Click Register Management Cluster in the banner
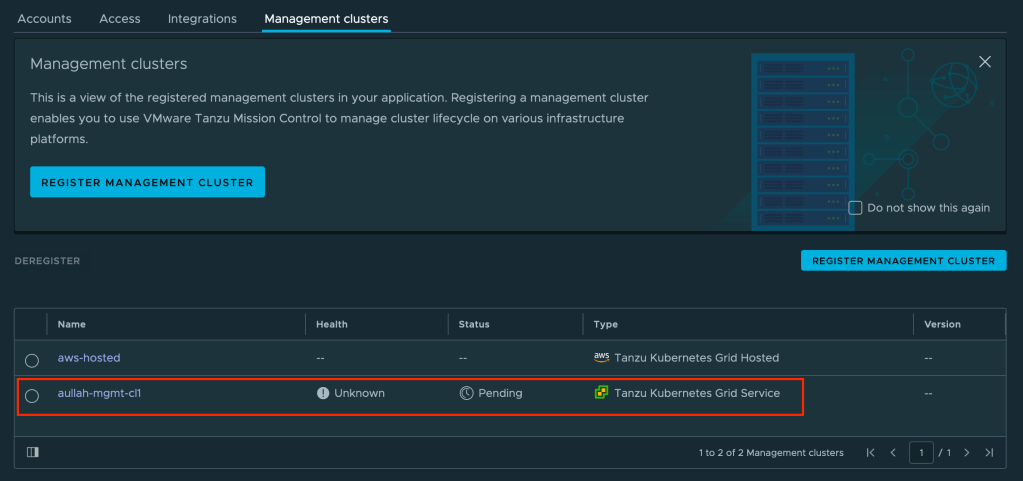 pos(147,182)
